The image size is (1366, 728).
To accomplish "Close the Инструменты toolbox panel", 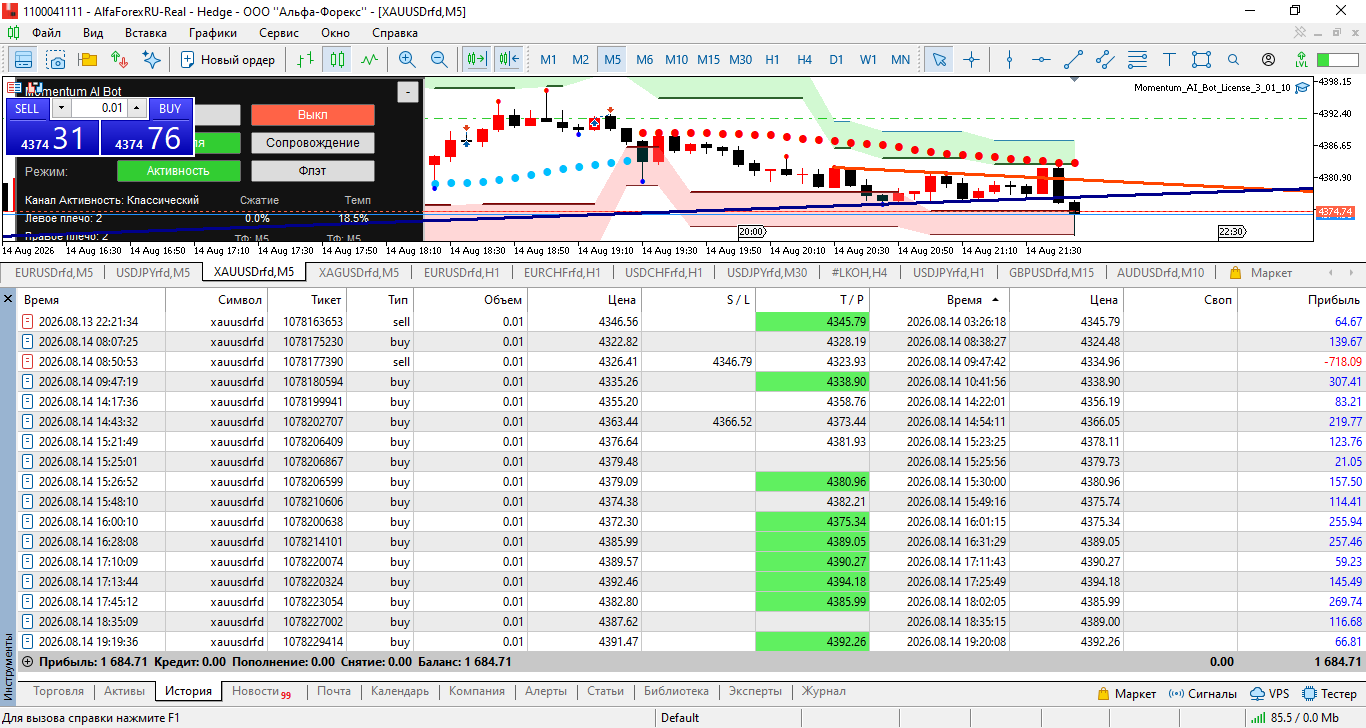I will [9, 299].
